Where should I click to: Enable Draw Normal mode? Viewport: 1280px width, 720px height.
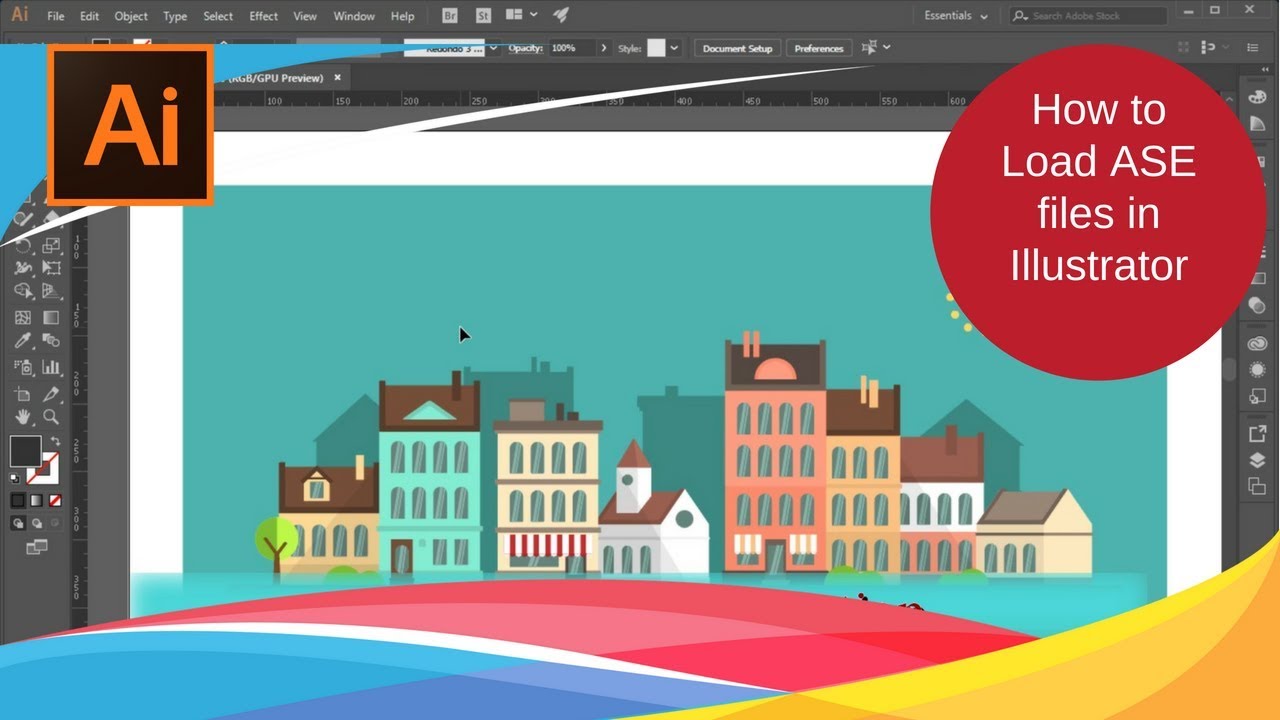click(x=18, y=523)
